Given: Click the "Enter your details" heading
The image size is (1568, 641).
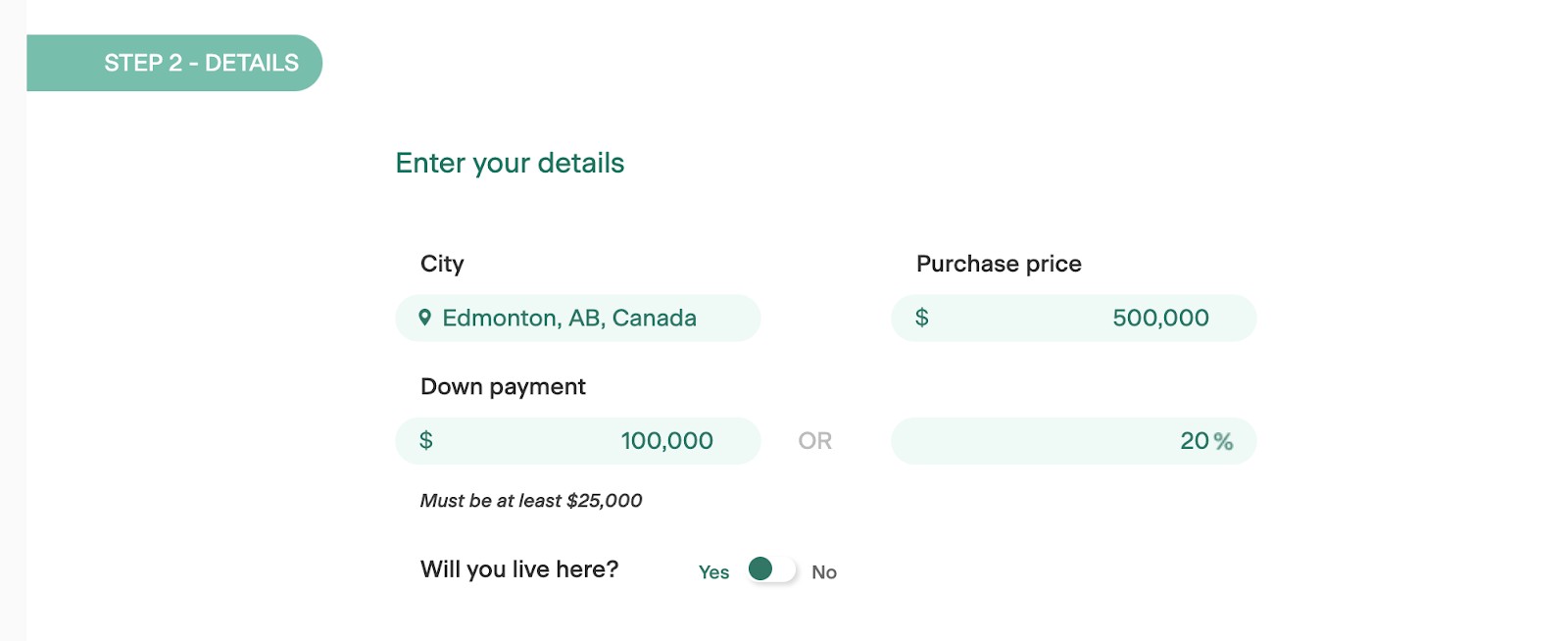Looking at the screenshot, I should point(510,163).
